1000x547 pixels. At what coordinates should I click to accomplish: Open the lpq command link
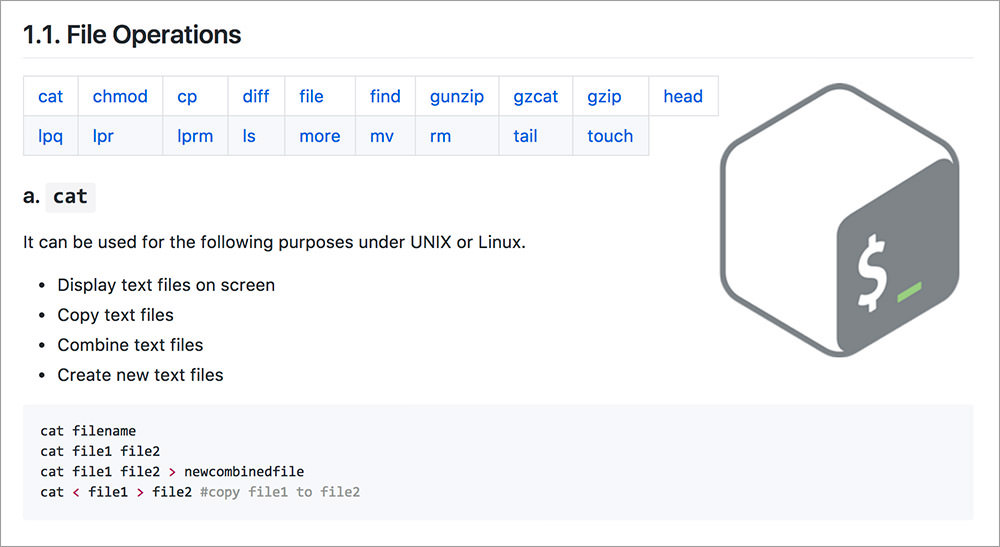pos(51,137)
